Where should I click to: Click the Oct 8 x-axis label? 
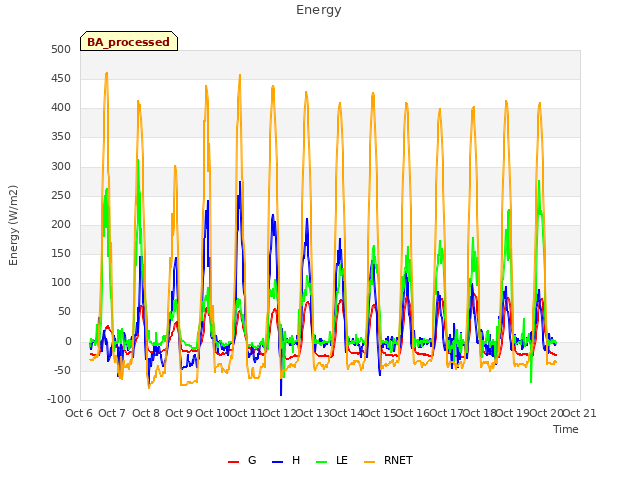pyautogui.click(x=146, y=413)
